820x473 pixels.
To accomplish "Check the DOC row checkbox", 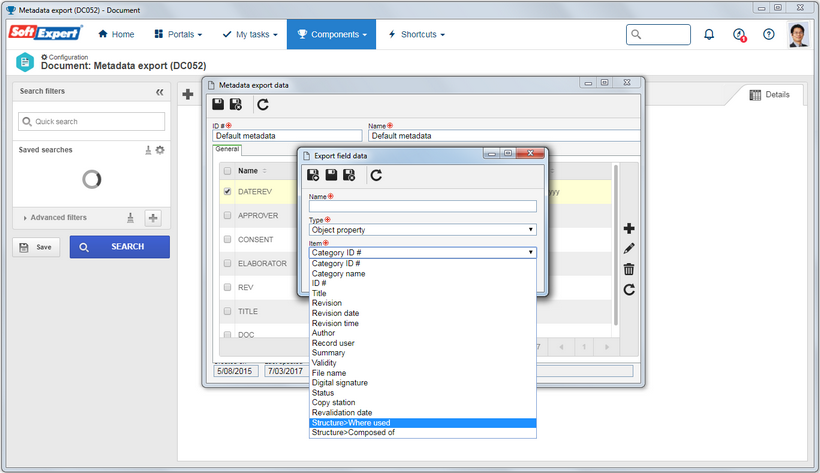I will tap(227, 334).
